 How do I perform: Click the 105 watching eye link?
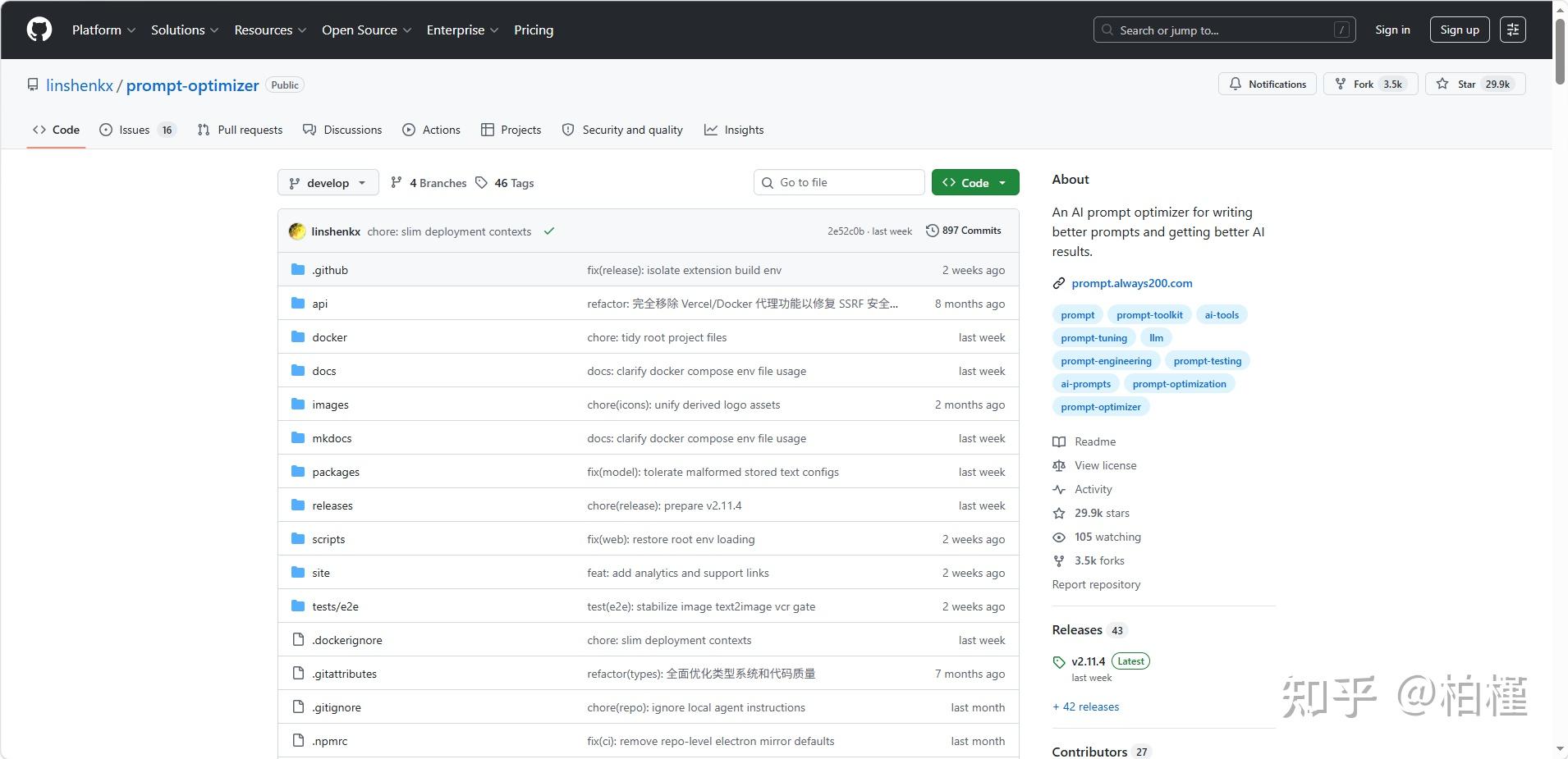point(1097,537)
